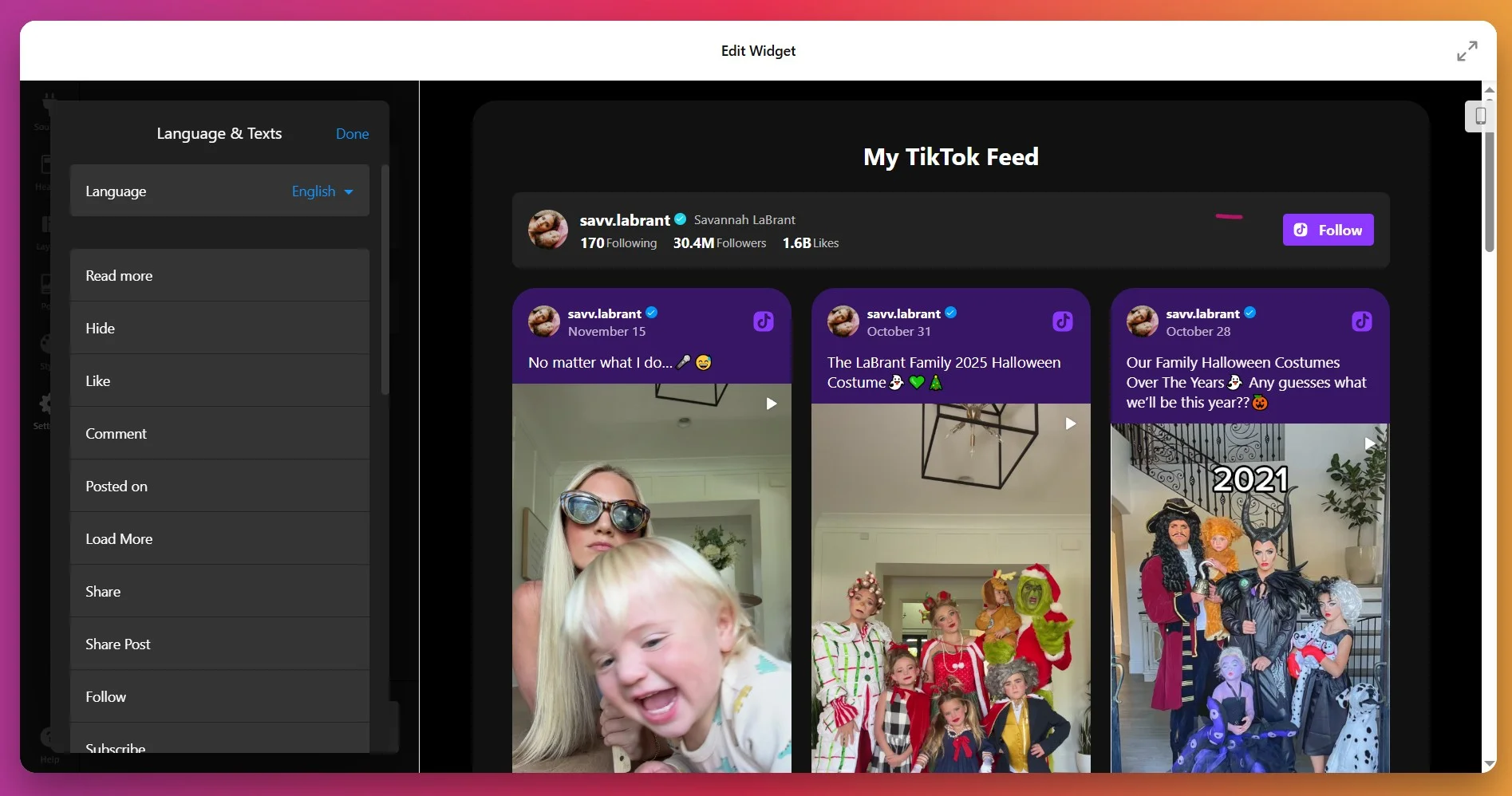Viewport: 1512px width, 796px height.
Task: Click the TikTok note icon on the November 15 post
Action: 764,321
